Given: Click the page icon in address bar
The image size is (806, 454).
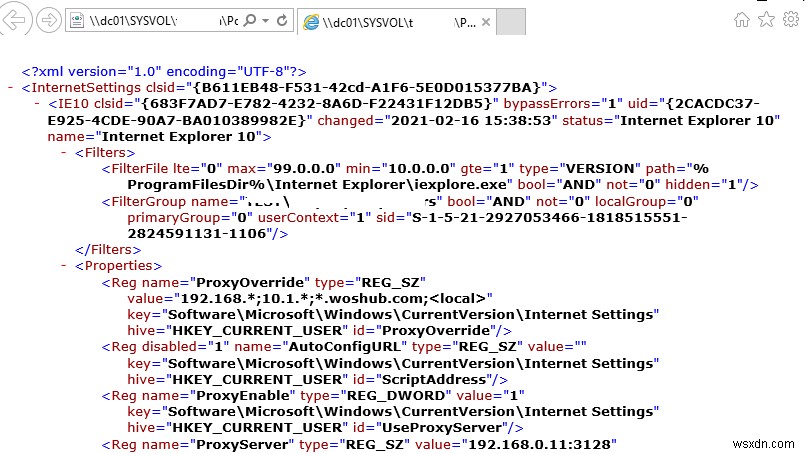Looking at the screenshot, I should click(x=77, y=21).
